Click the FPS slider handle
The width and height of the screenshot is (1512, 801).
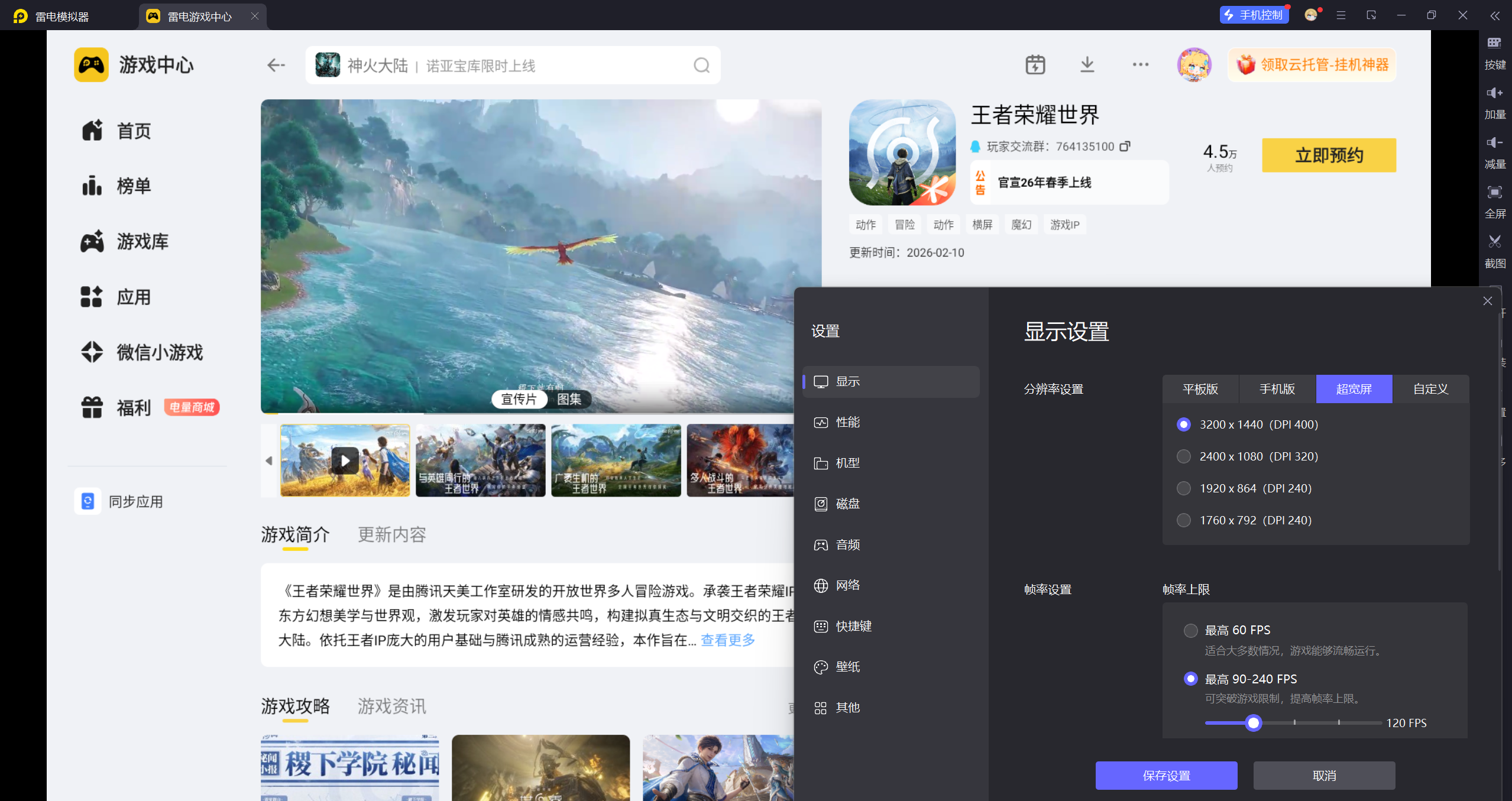point(1253,722)
